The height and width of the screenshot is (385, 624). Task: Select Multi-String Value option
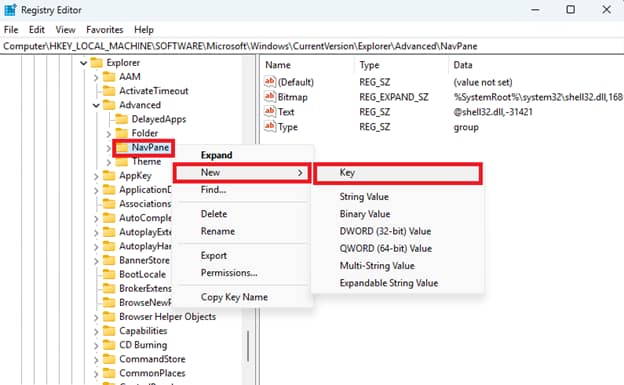coord(398,266)
